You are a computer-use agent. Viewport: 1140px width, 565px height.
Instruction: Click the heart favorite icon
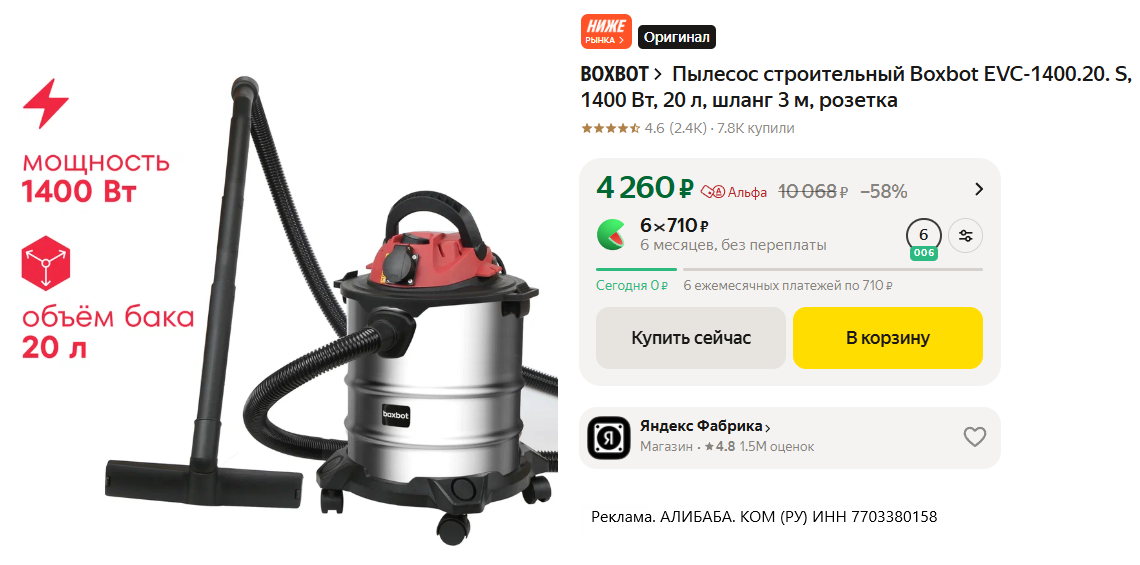(x=974, y=437)
